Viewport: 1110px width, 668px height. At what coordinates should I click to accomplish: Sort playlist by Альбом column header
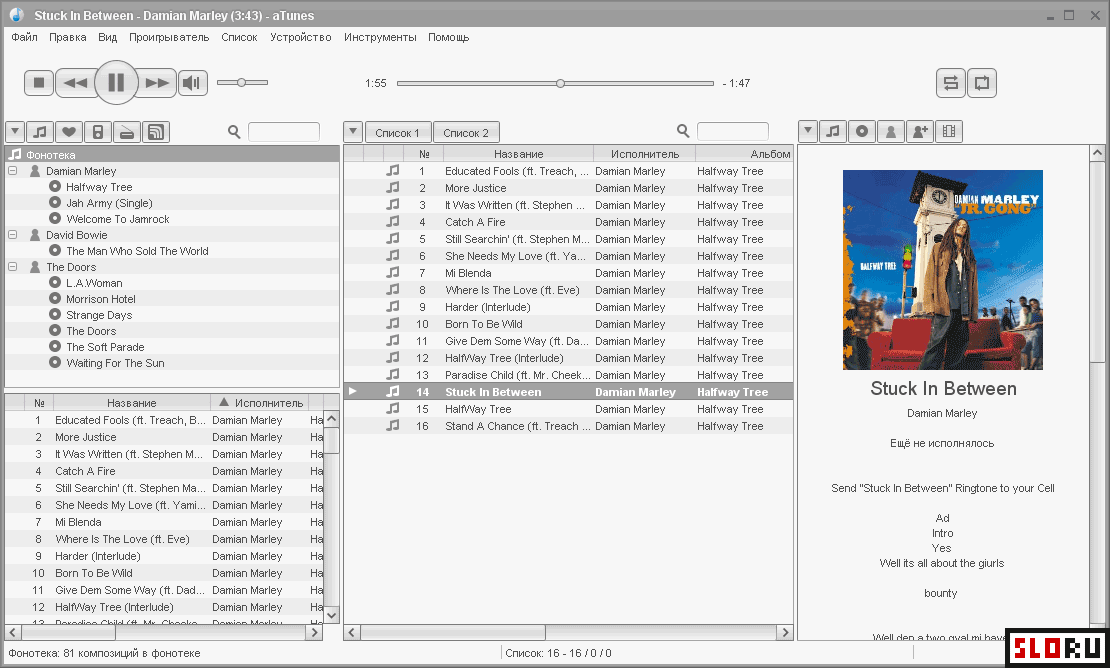pos(744,154)
